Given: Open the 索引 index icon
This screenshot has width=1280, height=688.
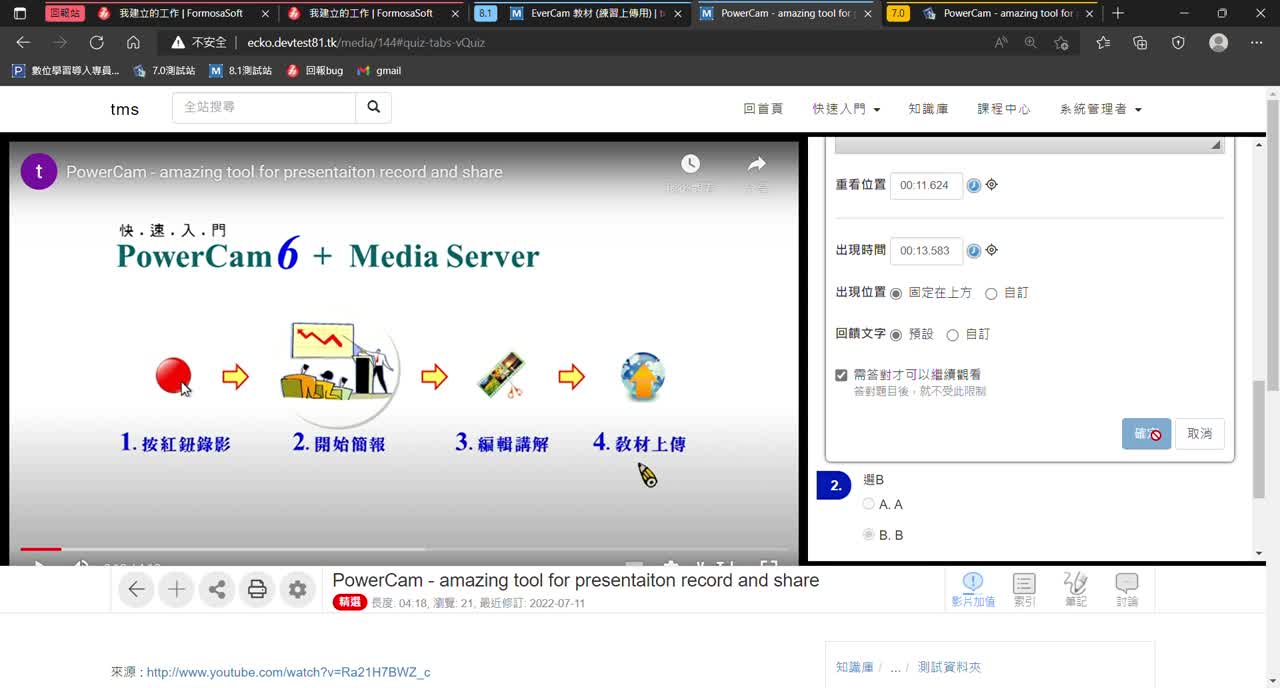Looking at the screenshot, I should pyautogui.click(x=1024, y=590).
